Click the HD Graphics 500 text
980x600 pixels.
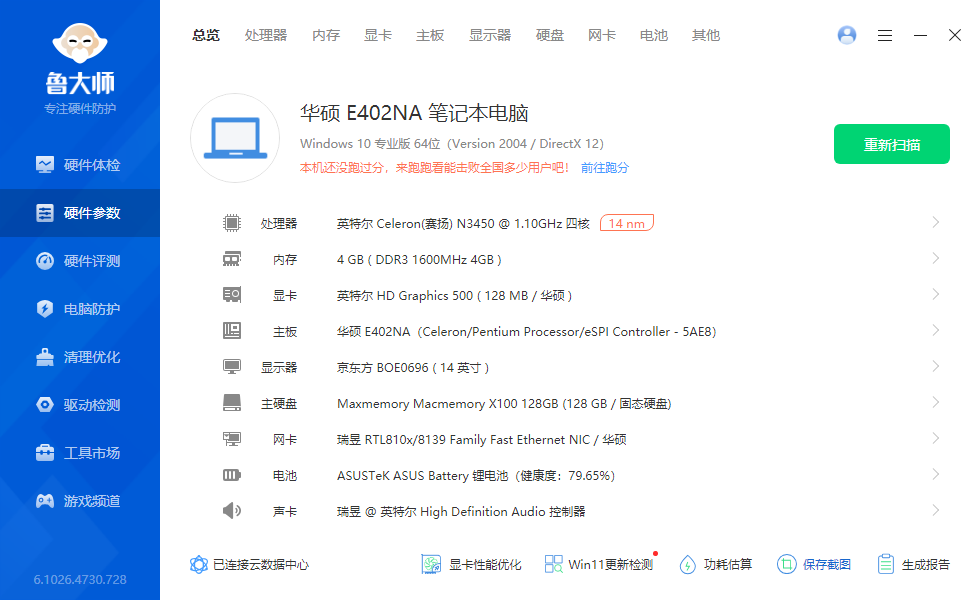(x=454, y=296)
